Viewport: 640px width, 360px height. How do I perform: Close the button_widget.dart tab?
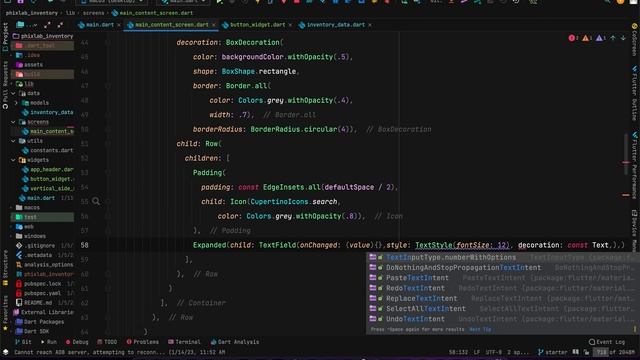click(x=290, y=25)
